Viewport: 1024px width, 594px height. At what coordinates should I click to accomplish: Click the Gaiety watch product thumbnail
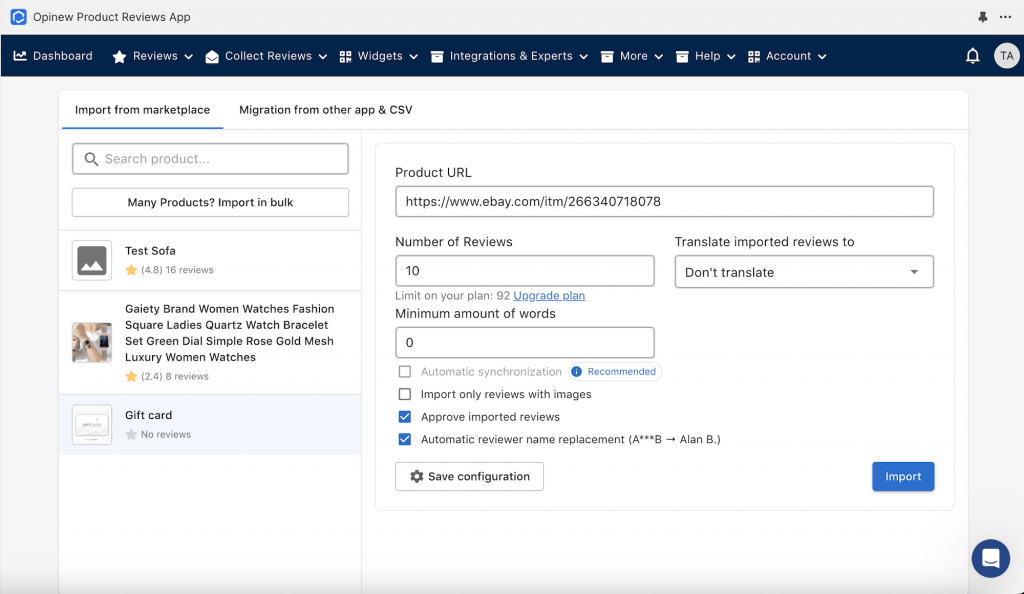tap(91, 342)
